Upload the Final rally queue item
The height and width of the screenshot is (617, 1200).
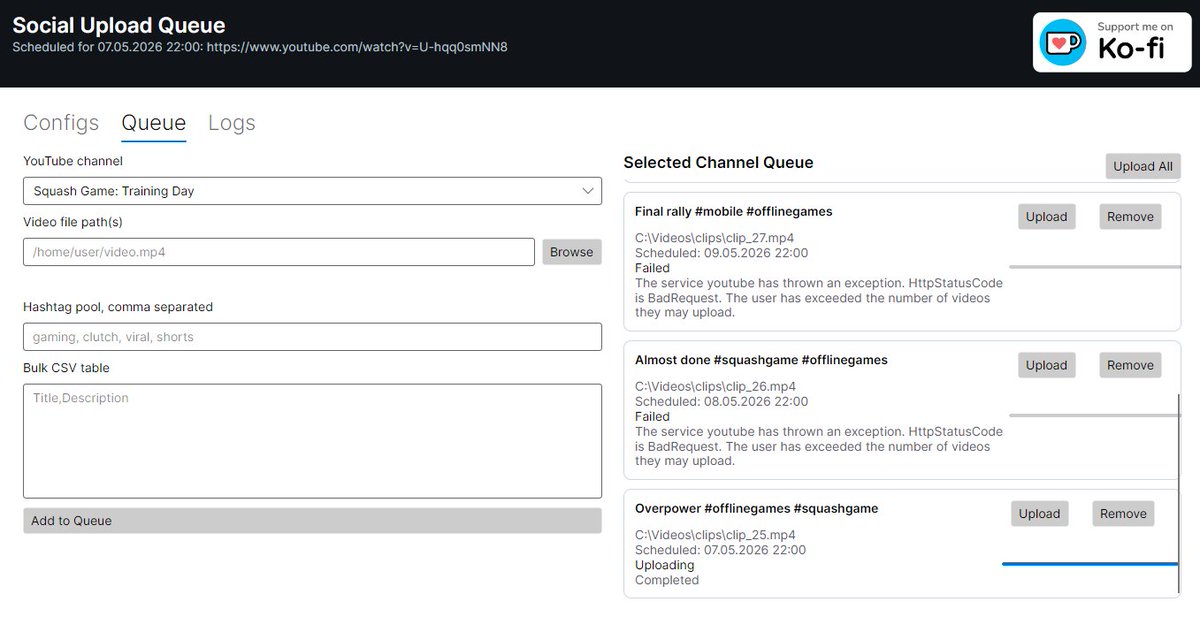1047,217
